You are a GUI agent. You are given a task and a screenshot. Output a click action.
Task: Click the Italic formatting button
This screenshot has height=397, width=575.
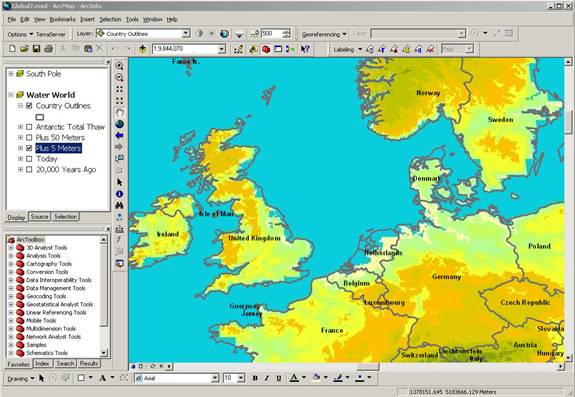point(267,378)
